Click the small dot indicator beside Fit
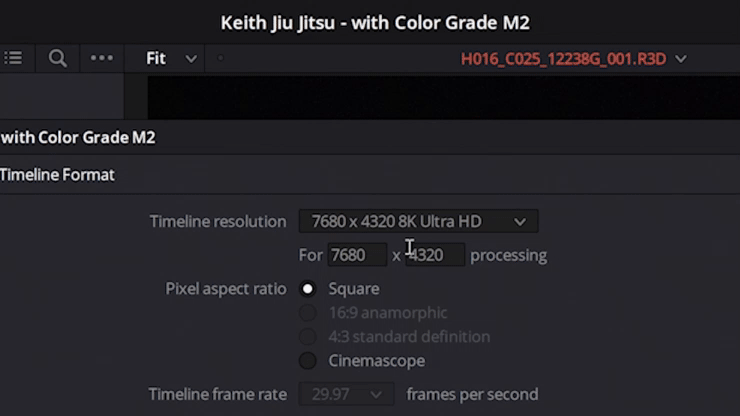The width and height of the screenshot is (740, 416). coord(220,58)
